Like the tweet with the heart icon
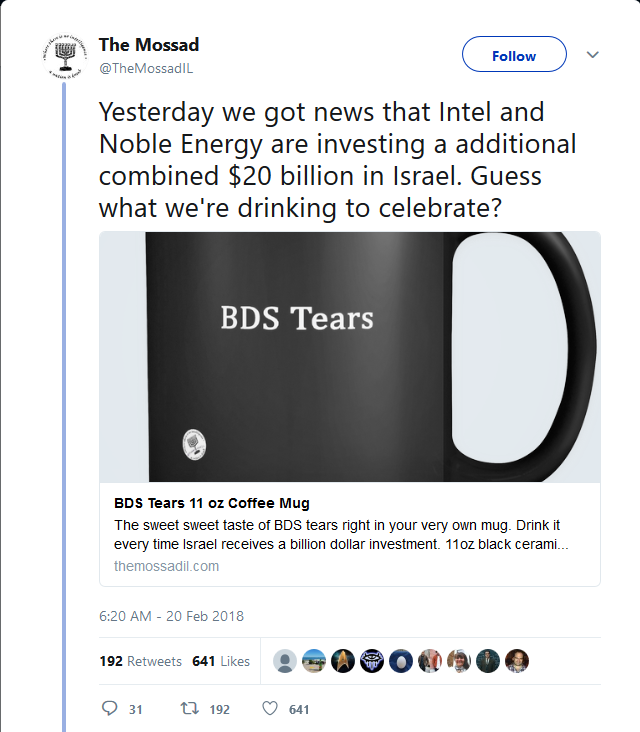Screen dimensions: 640x732 [269, 709]
